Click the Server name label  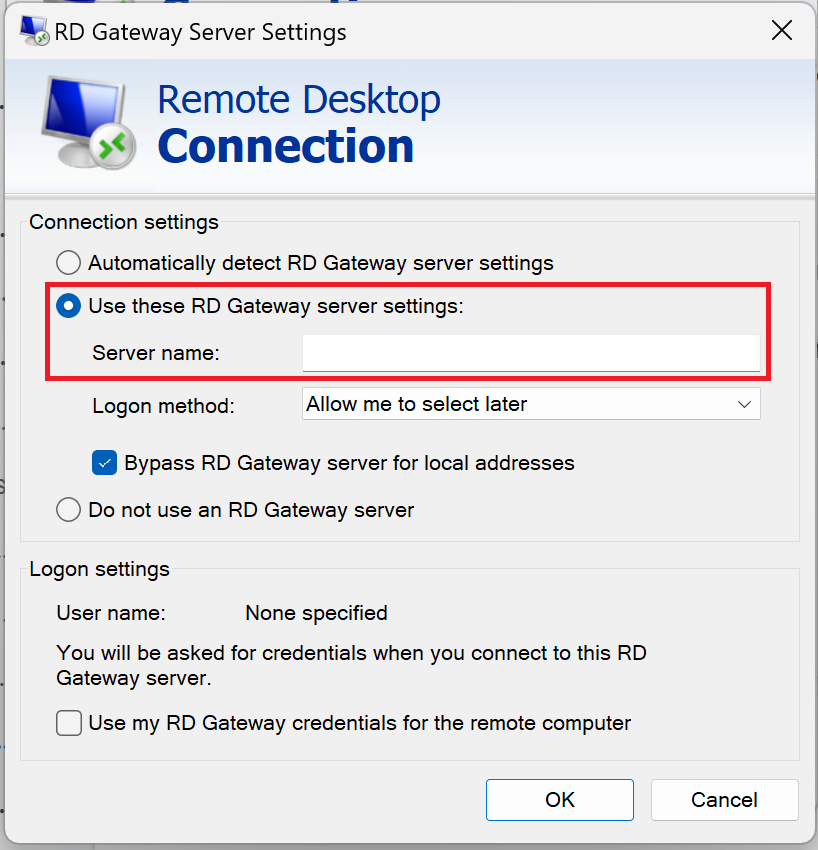pos(155,353)
